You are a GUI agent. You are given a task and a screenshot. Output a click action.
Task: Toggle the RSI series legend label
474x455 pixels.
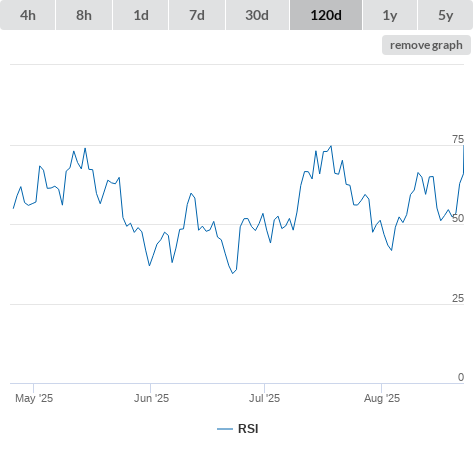coord(248,429)
